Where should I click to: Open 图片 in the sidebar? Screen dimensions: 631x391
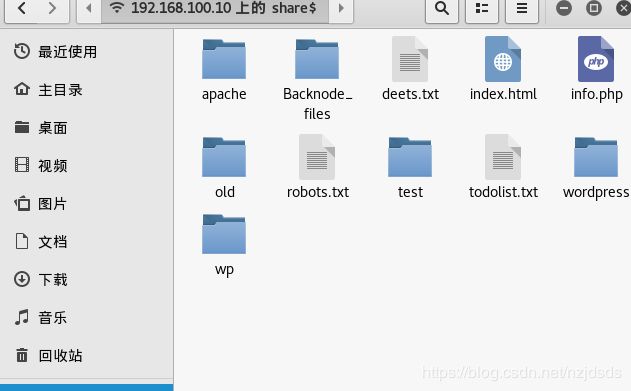coord(87,204)
